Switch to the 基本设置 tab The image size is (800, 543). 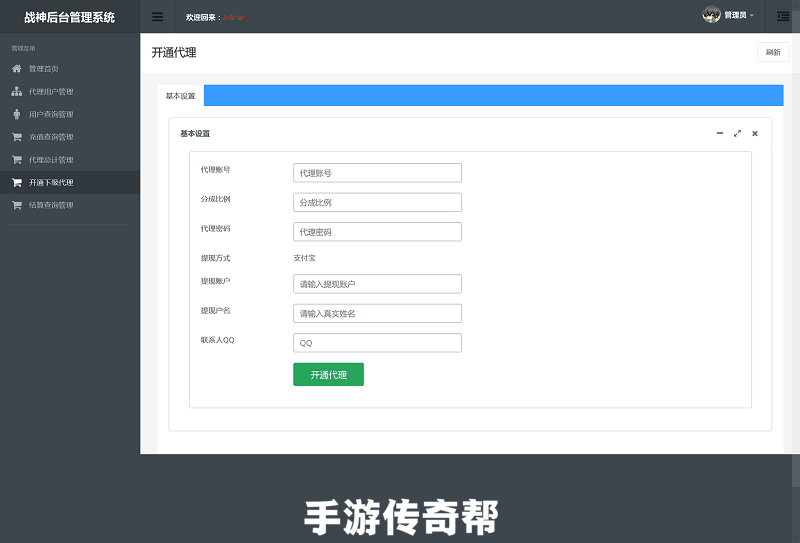click(x=181, y=95)
